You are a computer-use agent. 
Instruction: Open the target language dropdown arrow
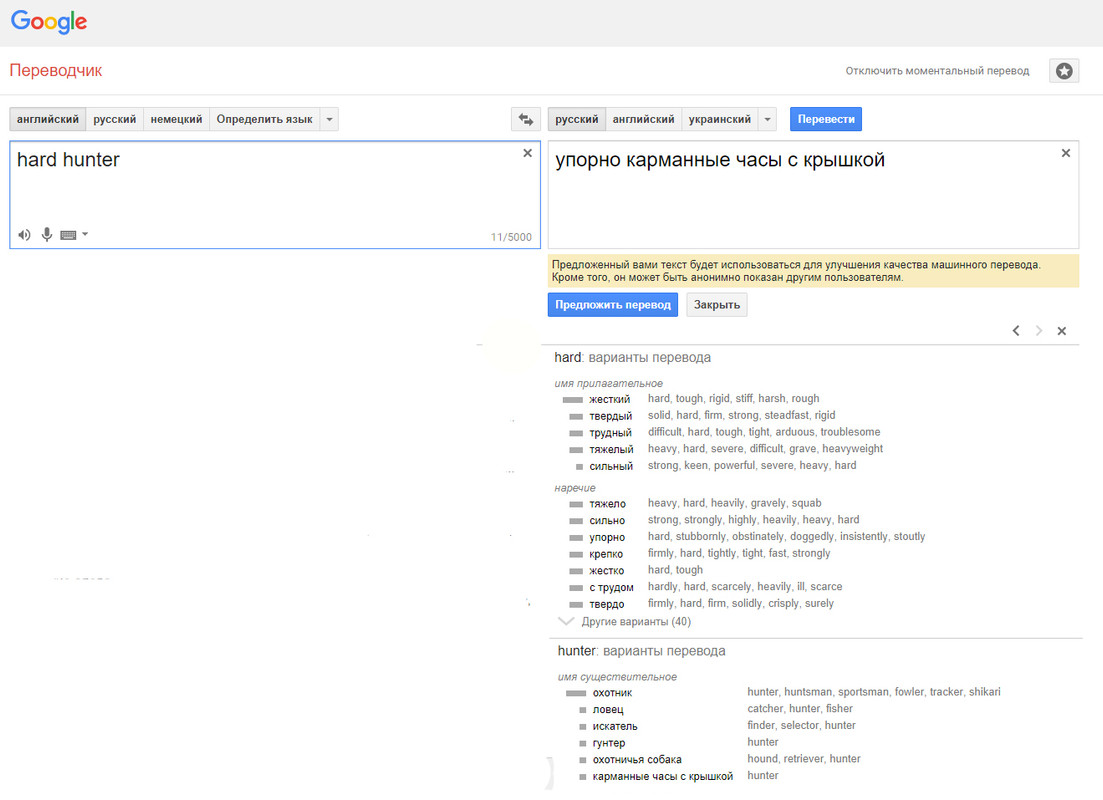click(767, 119)
